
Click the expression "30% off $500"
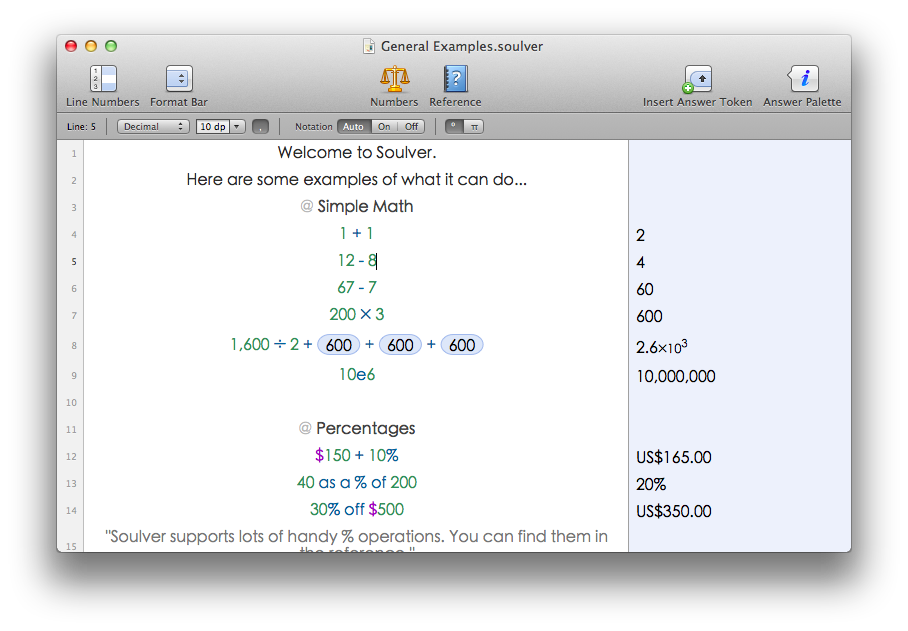click(x=357, y=509)
